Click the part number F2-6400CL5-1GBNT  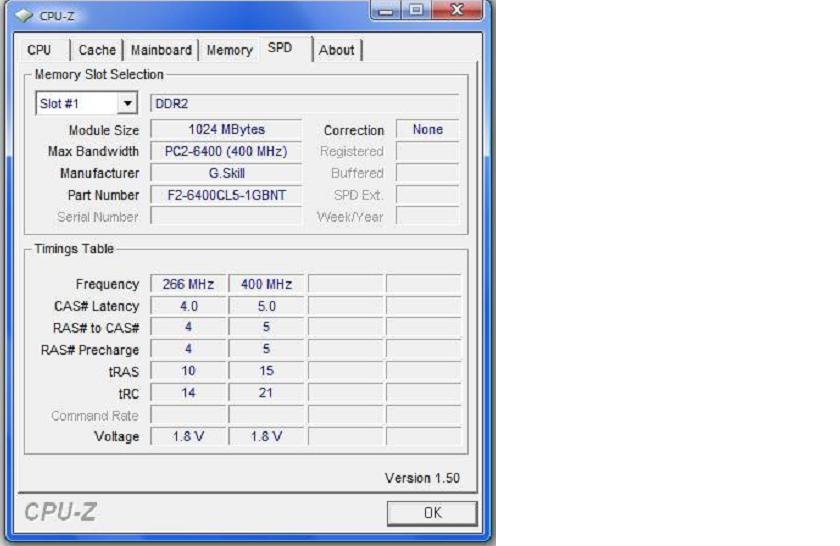226,196
